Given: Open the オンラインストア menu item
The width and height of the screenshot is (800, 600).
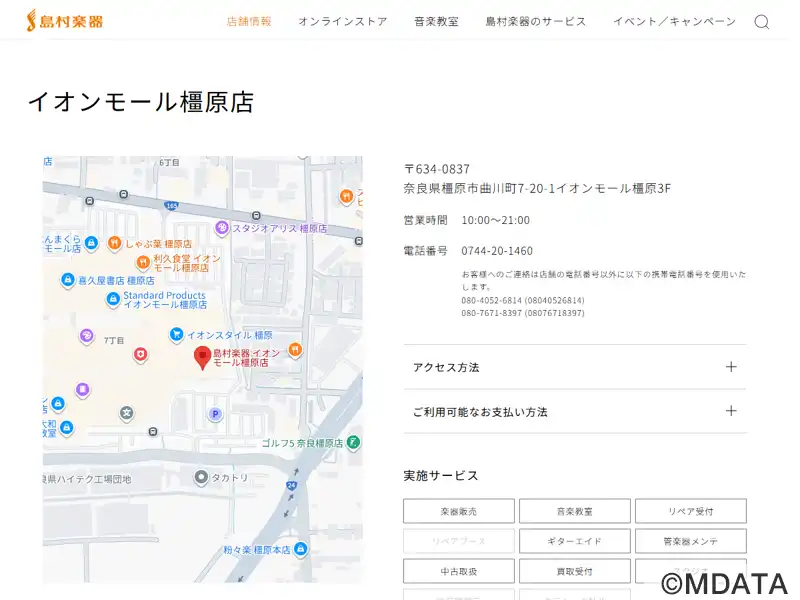Looking at the screenshot, I should 343,21.
